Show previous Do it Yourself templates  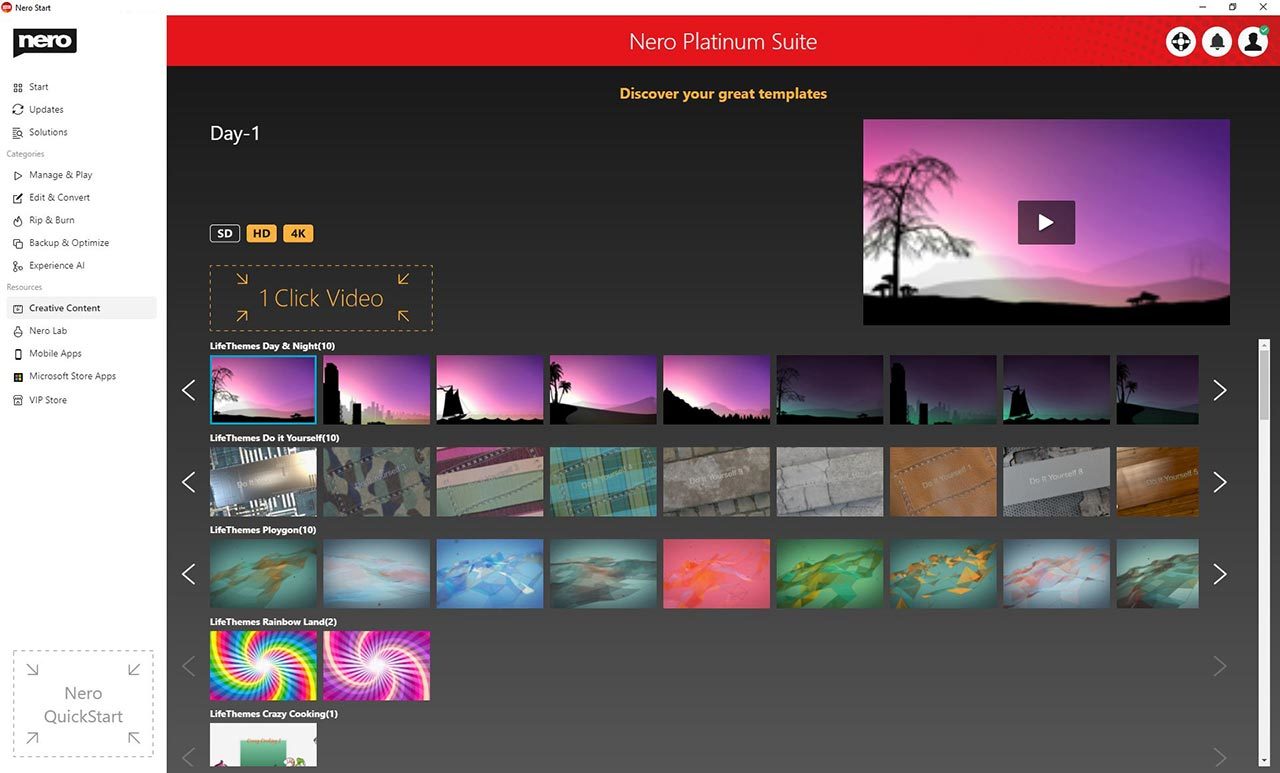click(x=189, y=482)
